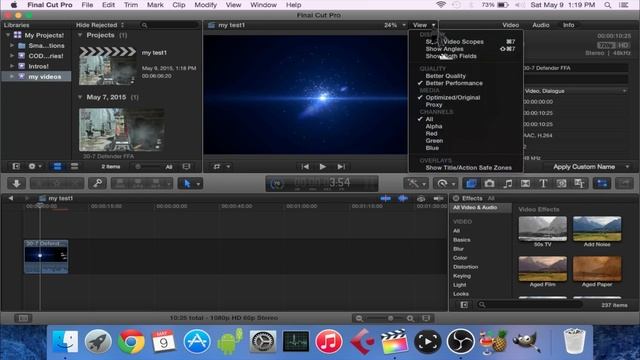Collapse the Projects section triangle

click(x=80, y=35)
